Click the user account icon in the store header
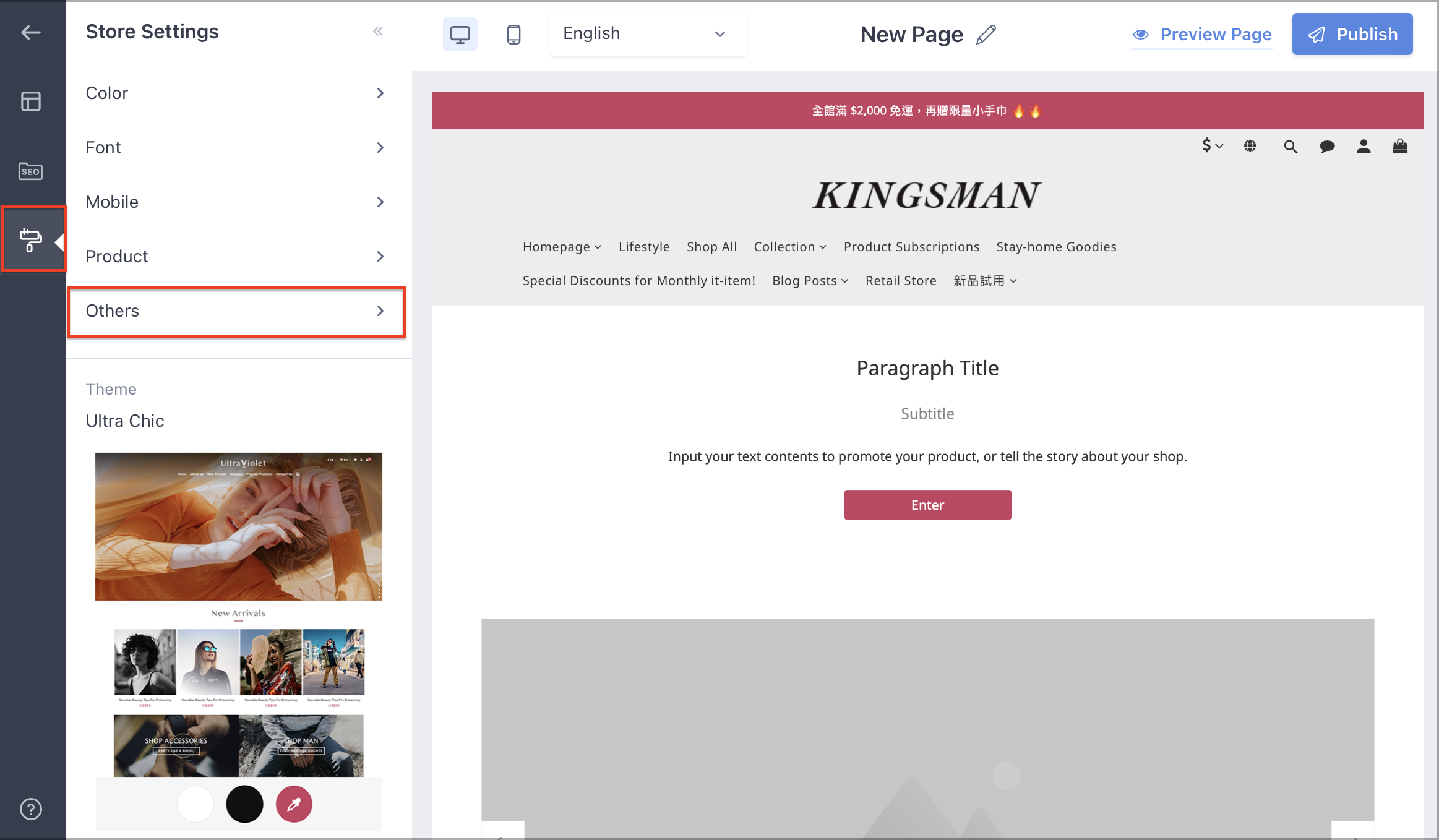This screenshot has width=1439, height=840. (1364, 147)
